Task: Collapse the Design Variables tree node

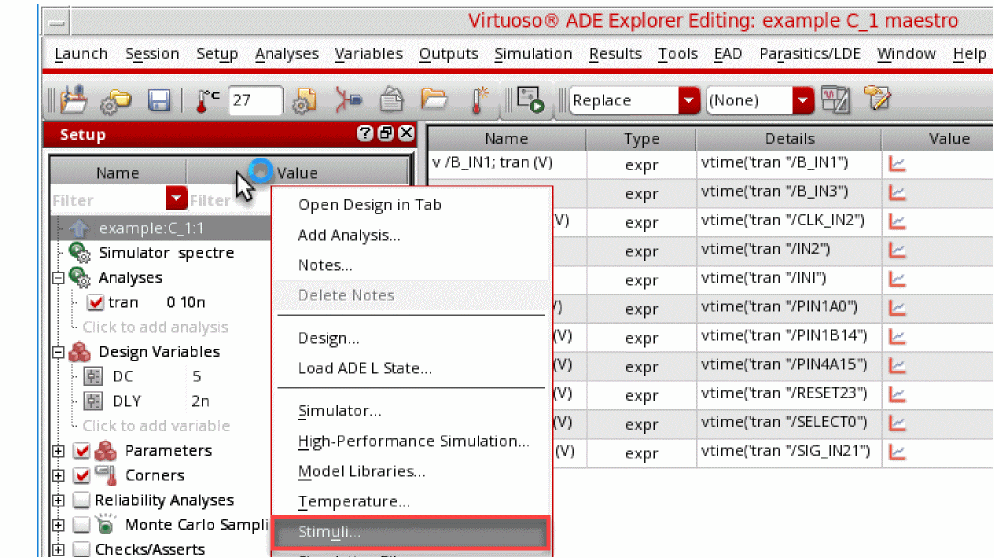Action: [x=58, y=352]
